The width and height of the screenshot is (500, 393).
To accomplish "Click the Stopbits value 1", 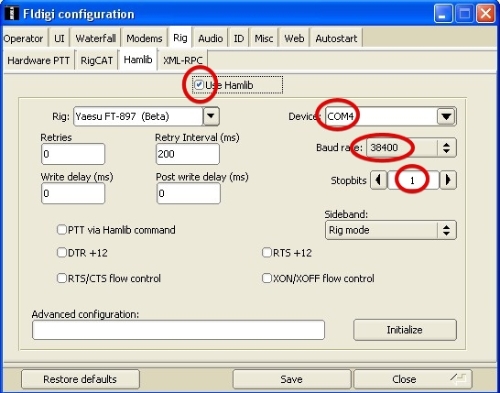I will 413,180.
